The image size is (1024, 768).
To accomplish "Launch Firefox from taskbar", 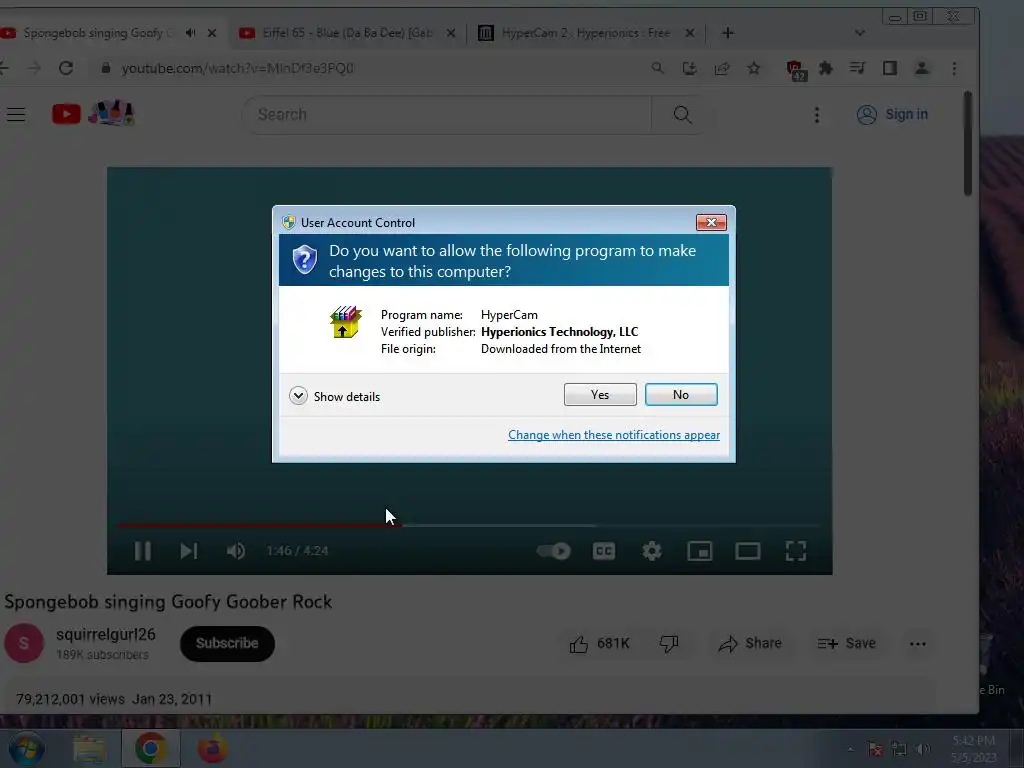I will 212,748.
